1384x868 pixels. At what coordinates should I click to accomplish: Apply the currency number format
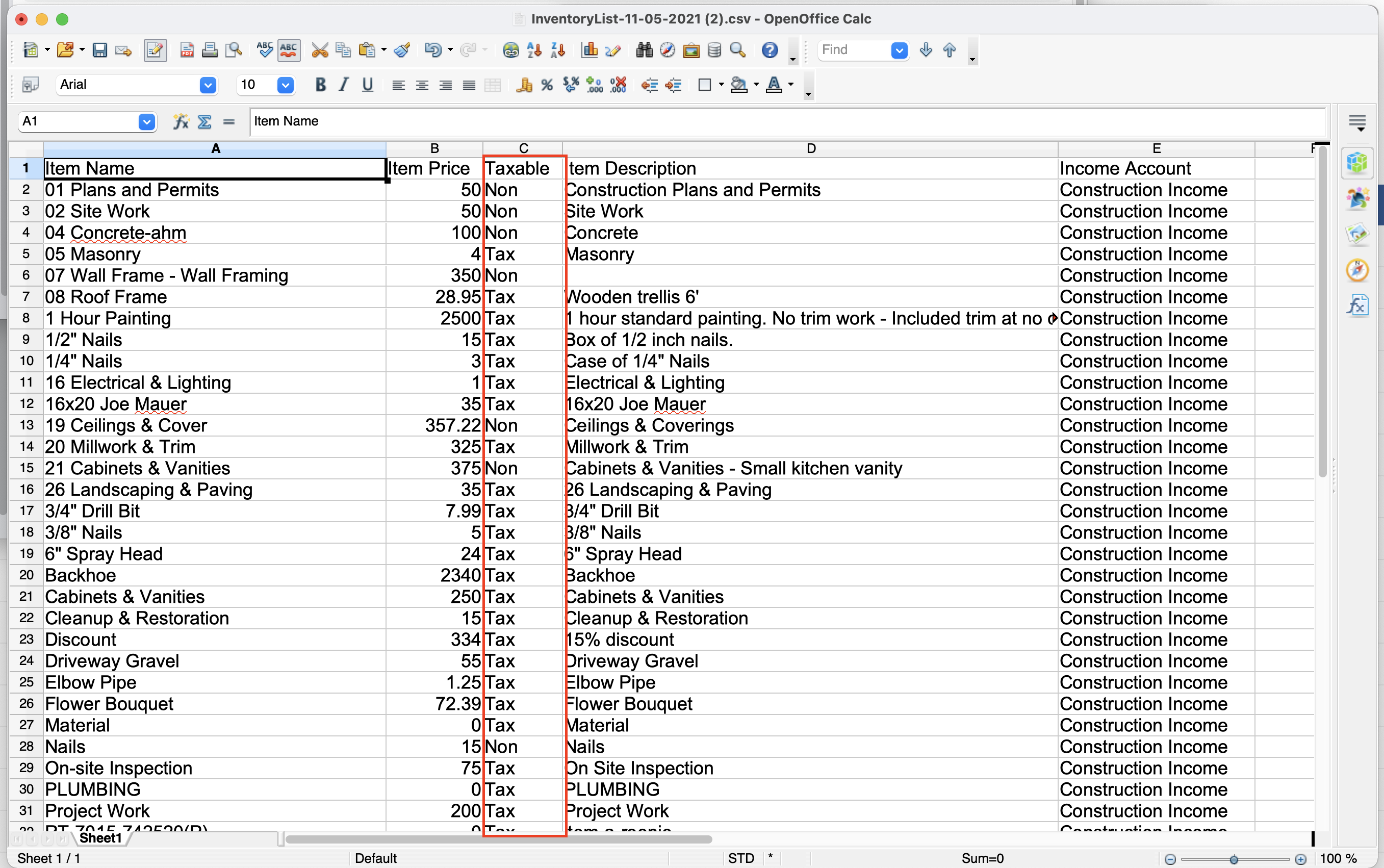(524, 85)
